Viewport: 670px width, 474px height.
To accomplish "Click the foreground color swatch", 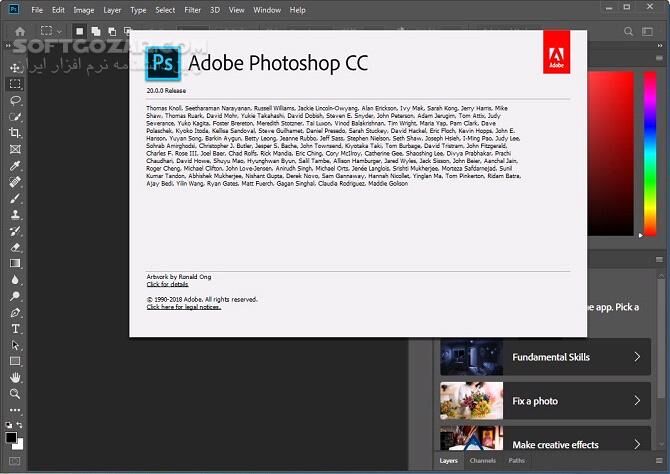I will pos(11,437).
